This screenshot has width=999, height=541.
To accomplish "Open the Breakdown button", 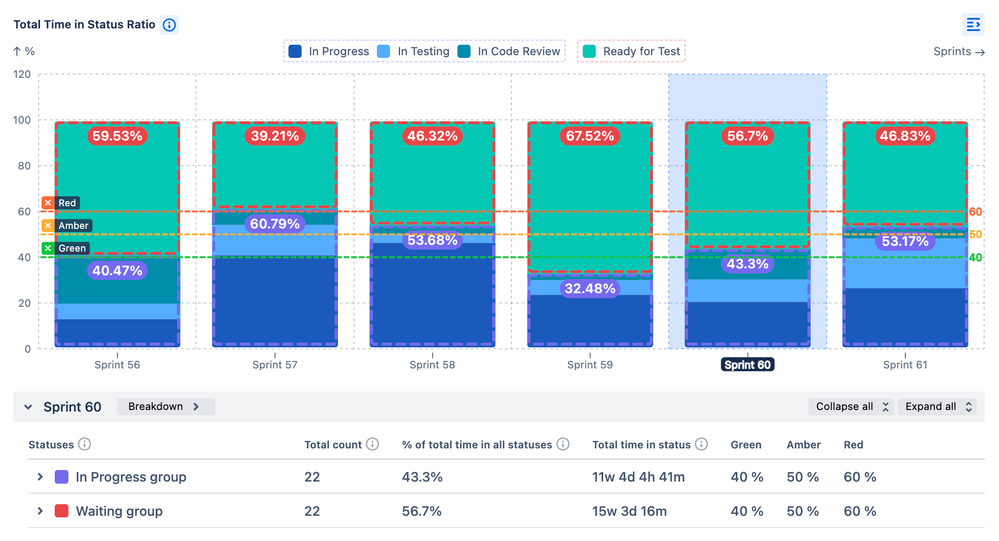I will click(x=166, y=407).
